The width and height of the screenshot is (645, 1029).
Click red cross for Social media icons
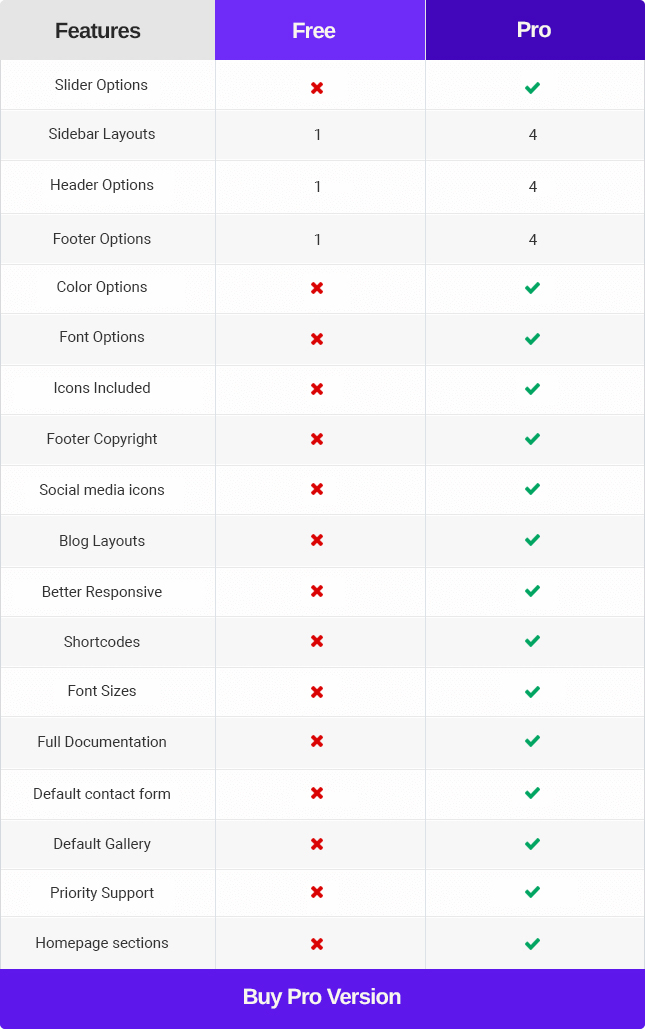click(x=317, y=489)
